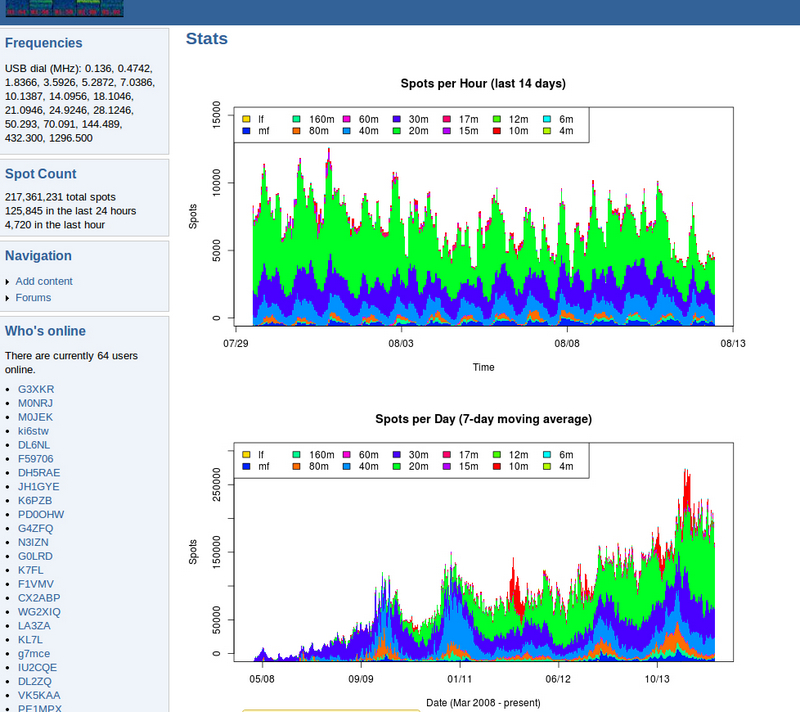Open user JH1GYE's profile link

click(38, 486)
